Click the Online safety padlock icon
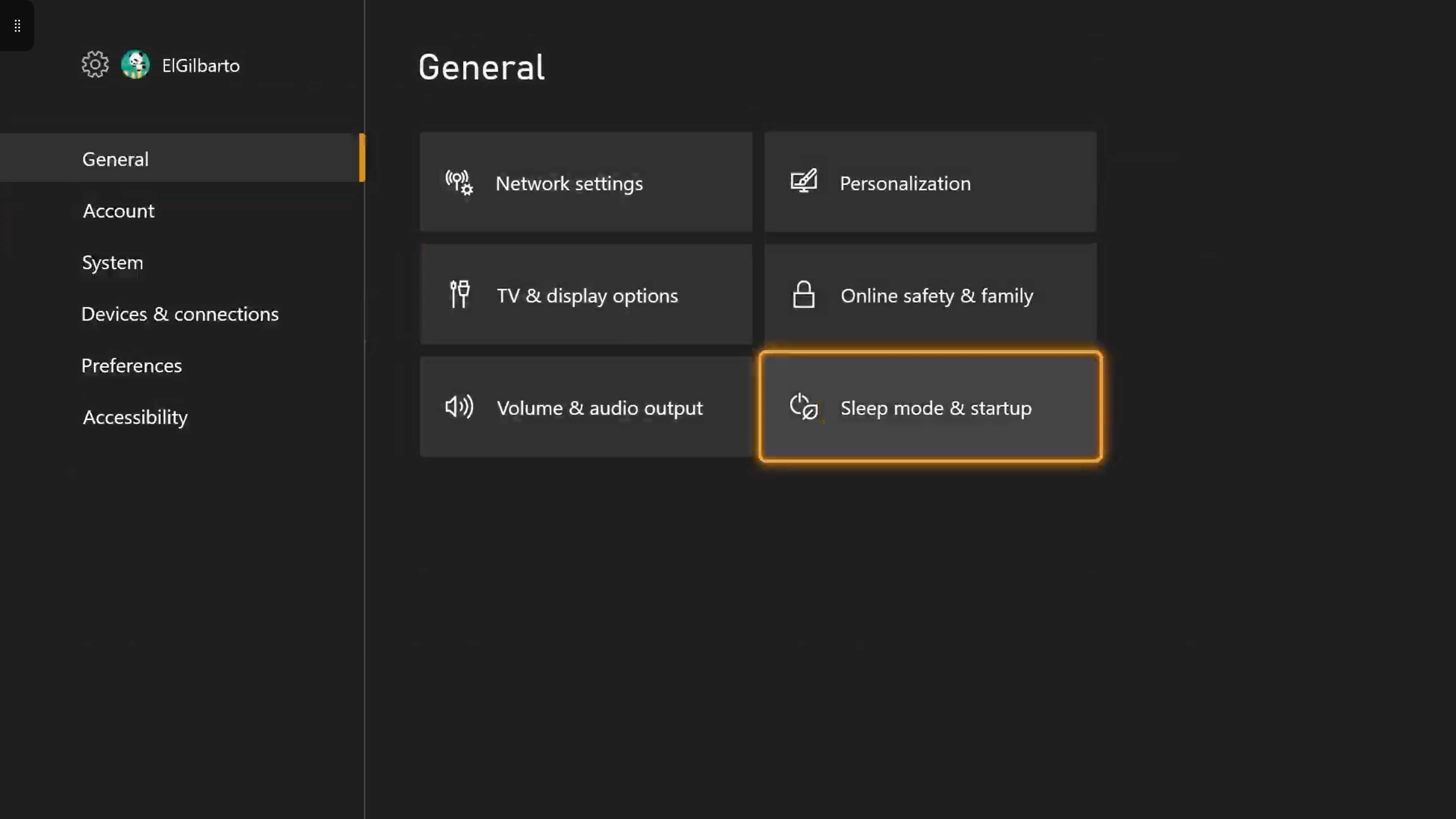The height and width of the screenshot is (819, 1456). pyautogui.click(x=804, y=295)
